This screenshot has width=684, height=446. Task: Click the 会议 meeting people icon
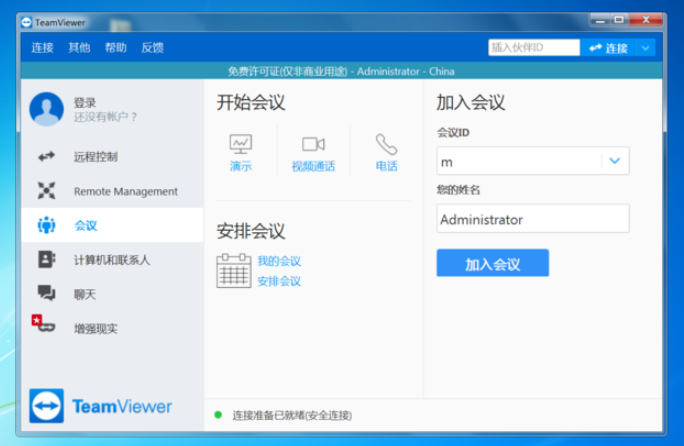[x=46, y=225]
